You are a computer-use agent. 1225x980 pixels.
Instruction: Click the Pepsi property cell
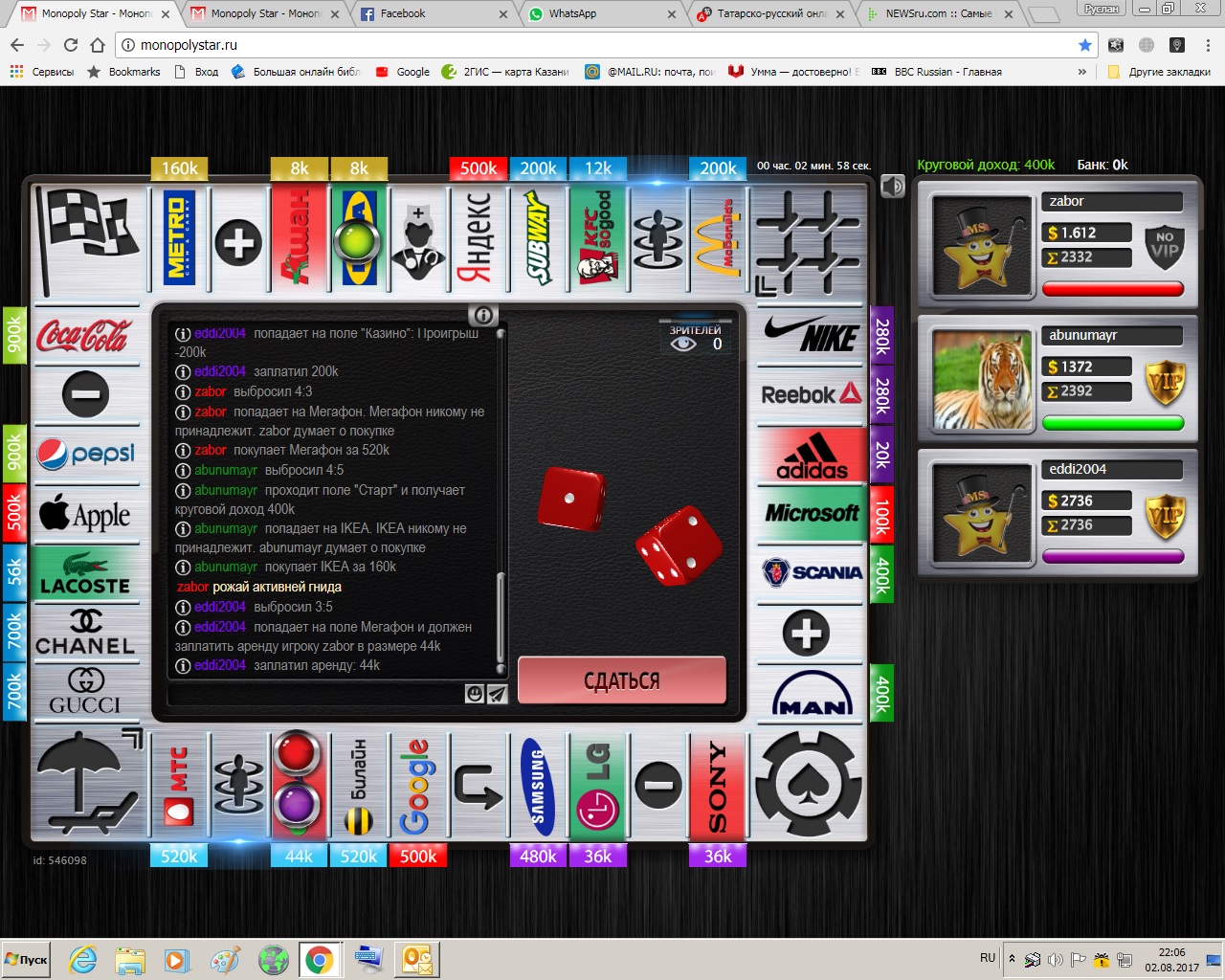pyautogui.click(x=86, y=455)
